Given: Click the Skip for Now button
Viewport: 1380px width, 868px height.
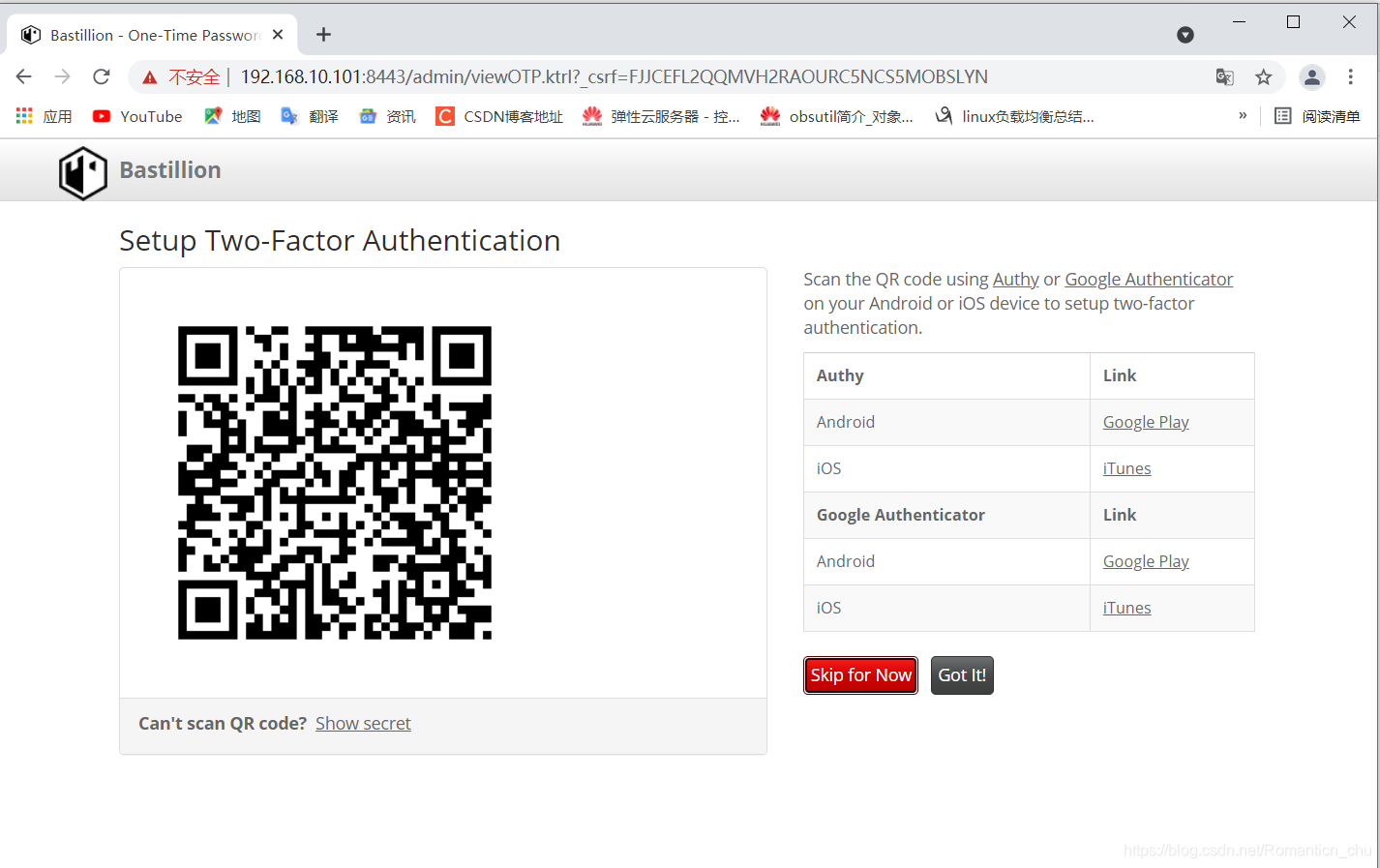Looking at the screenshot, I should [860, 674].
